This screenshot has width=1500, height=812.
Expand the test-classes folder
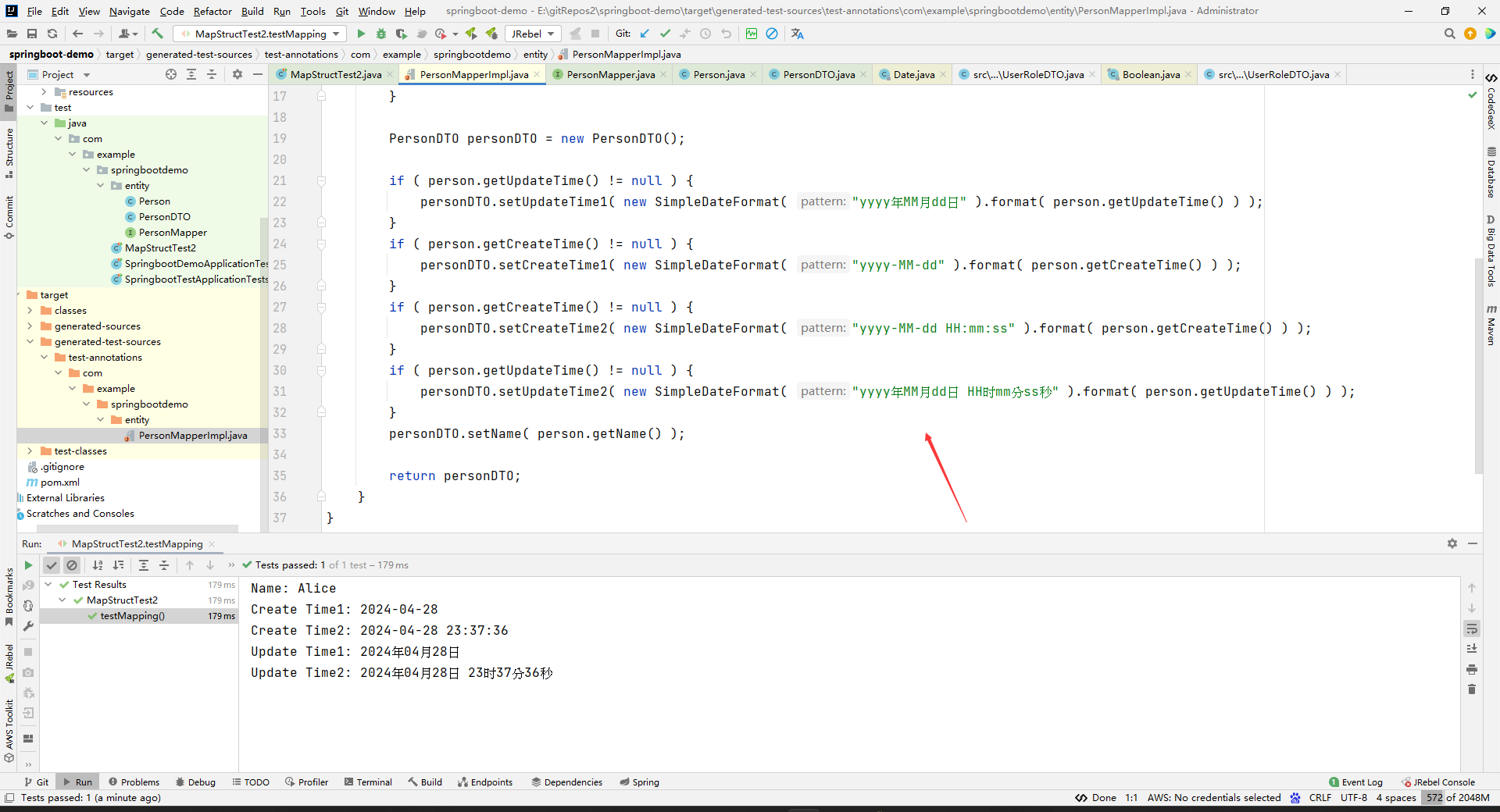point(30,451)
